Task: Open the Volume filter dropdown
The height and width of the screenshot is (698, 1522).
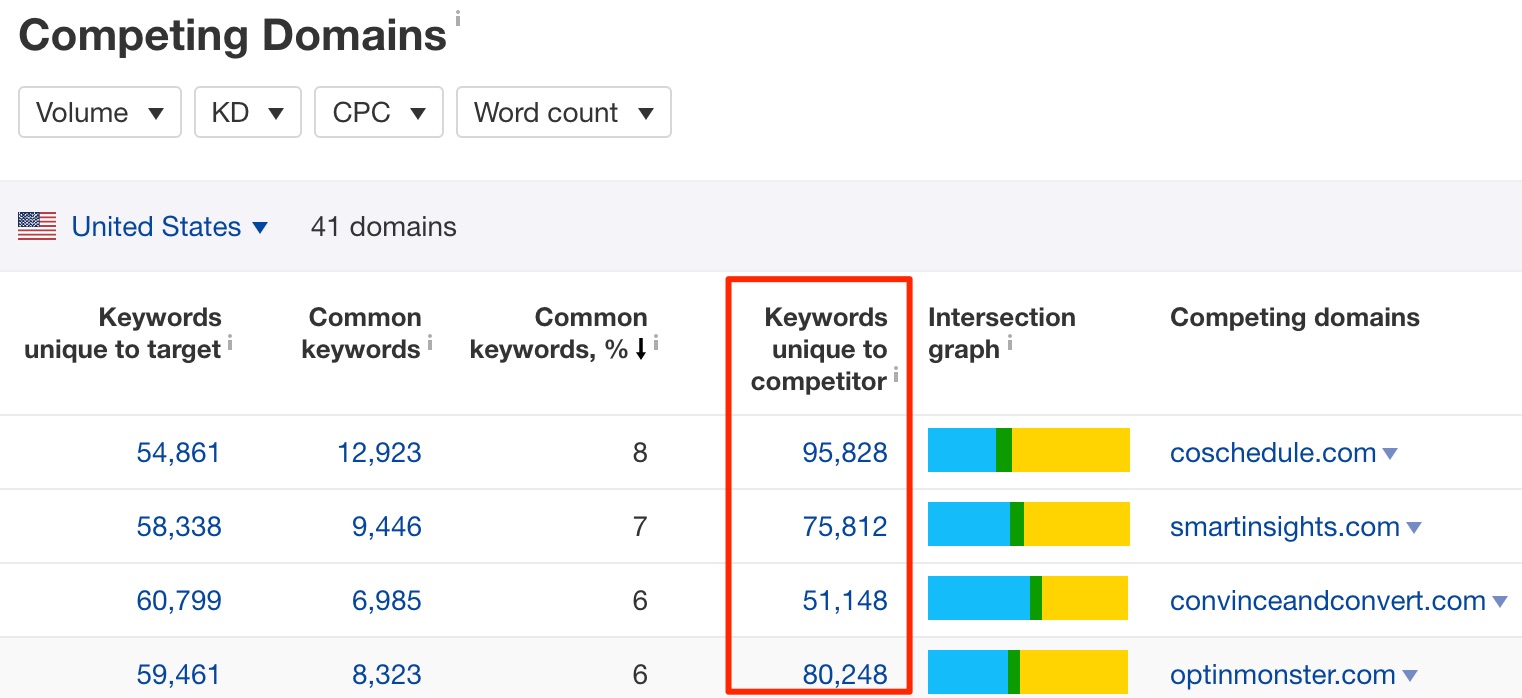Action: [99, 112]
